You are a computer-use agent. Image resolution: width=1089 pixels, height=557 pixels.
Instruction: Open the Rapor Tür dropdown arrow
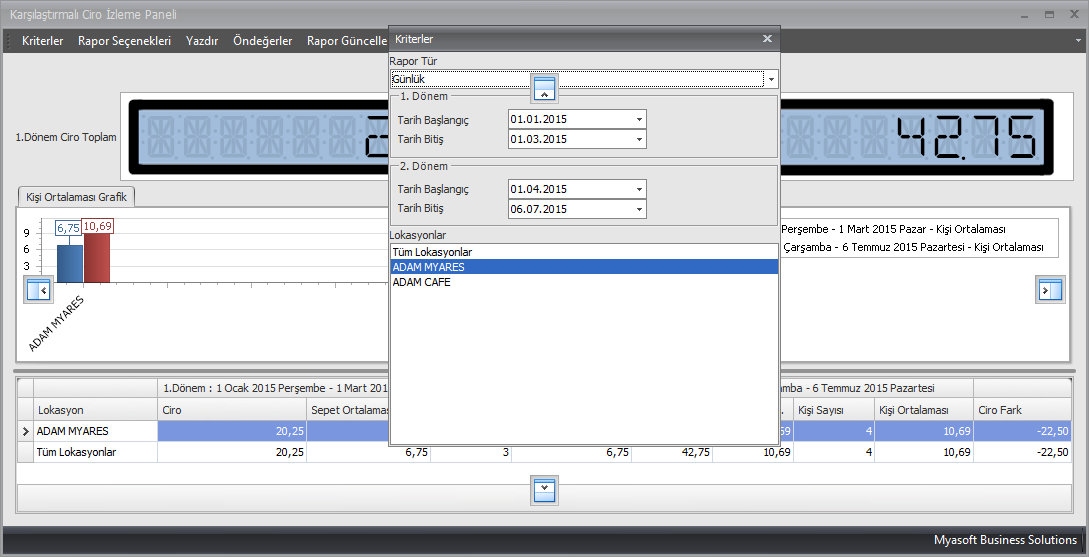pyautogui.click(x=771, y=79)
